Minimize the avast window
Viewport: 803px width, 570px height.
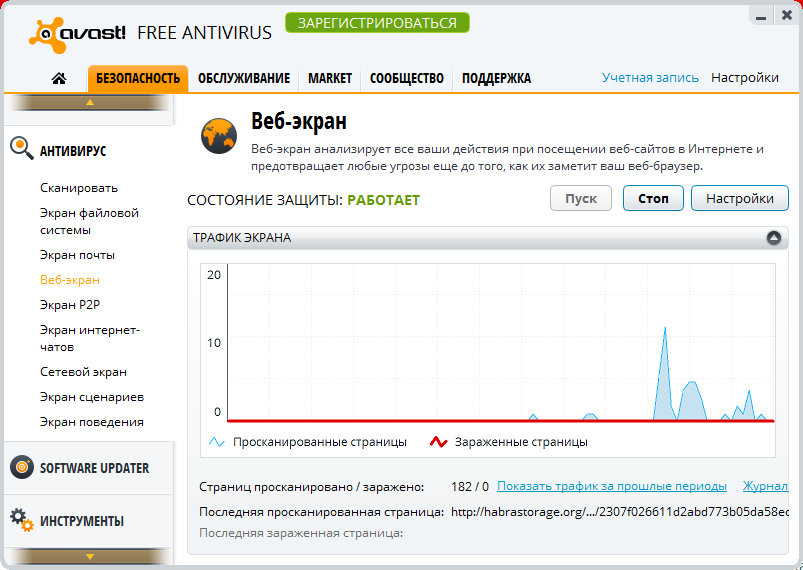pyautogui.click(x=761, y=17)
